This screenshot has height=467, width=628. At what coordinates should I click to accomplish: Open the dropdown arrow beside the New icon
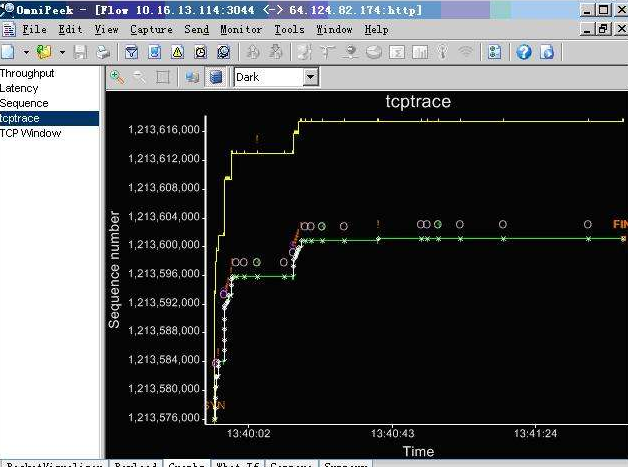tap(26, 52)
